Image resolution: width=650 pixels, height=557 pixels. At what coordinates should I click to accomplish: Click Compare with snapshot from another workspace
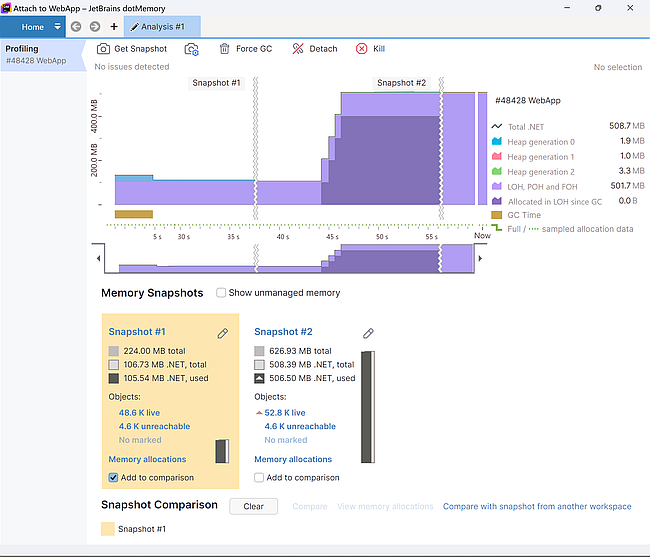pos(537,506)
